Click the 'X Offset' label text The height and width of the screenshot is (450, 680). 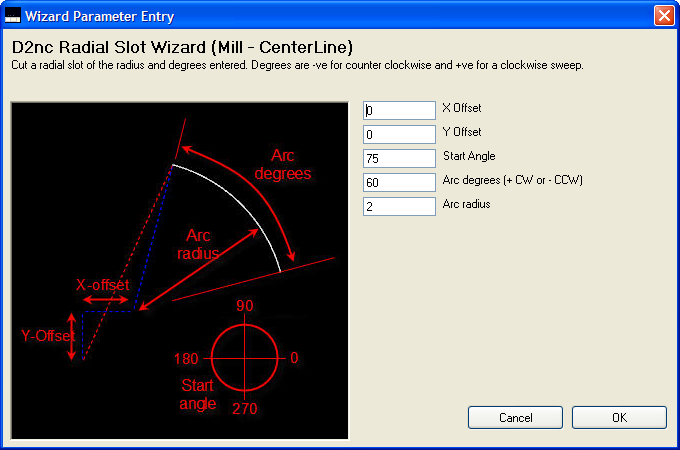coord(461,108)
